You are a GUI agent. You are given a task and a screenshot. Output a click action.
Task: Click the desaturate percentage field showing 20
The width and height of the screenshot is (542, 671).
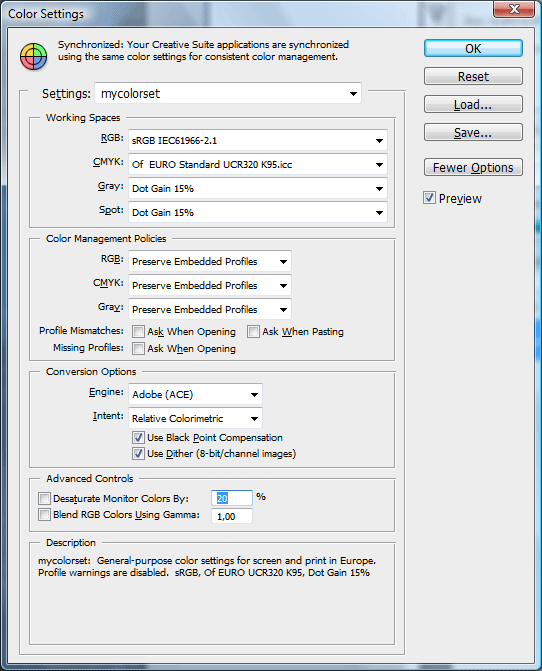pyautogui.click(x=232, y=498)
